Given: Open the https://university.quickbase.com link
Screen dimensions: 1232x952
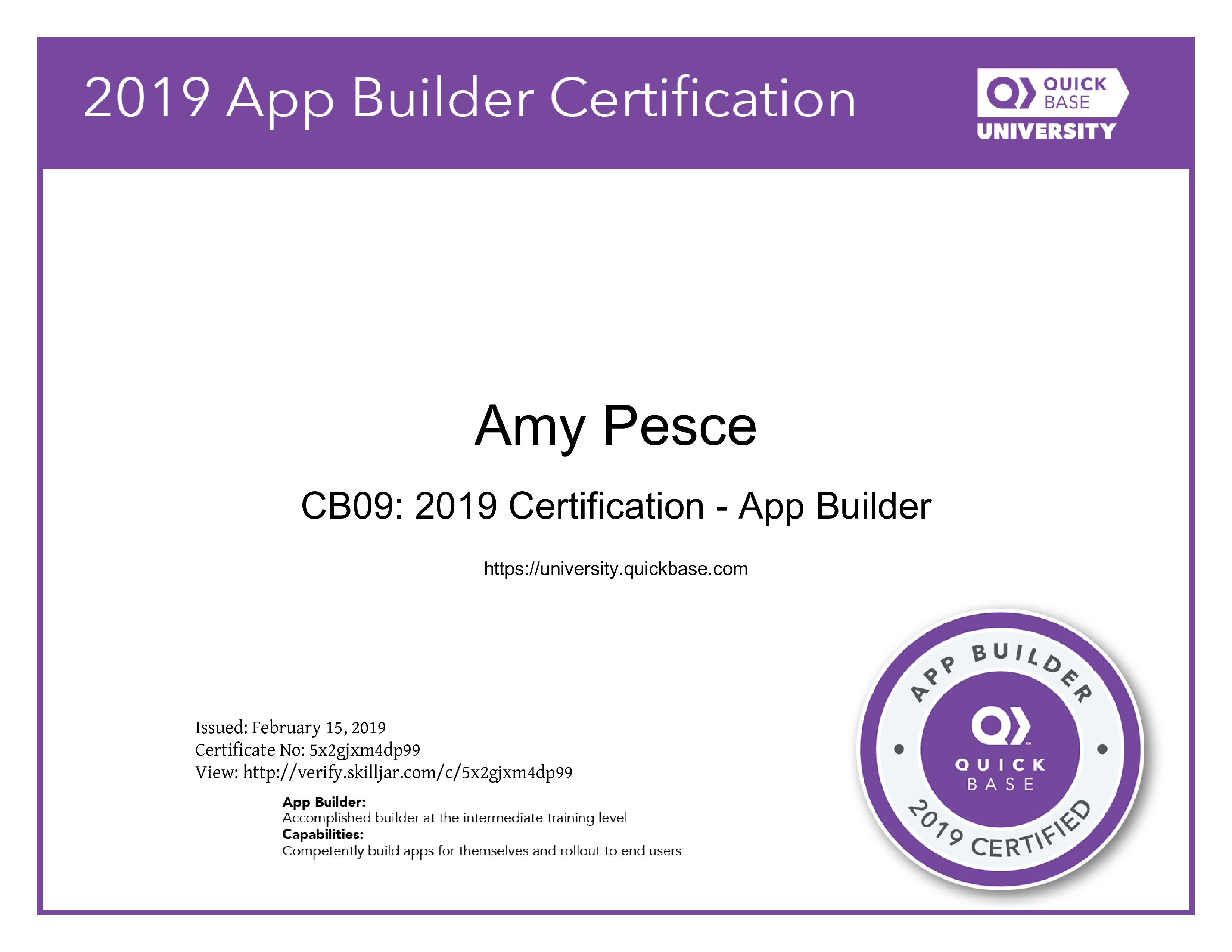Looking at the screenshot, I should point(616,569).
